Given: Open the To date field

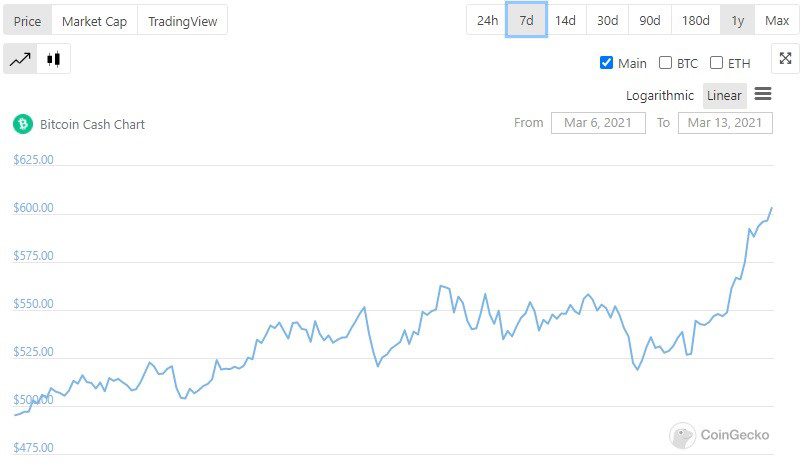Looking at the screenshot, I should 725,123.
